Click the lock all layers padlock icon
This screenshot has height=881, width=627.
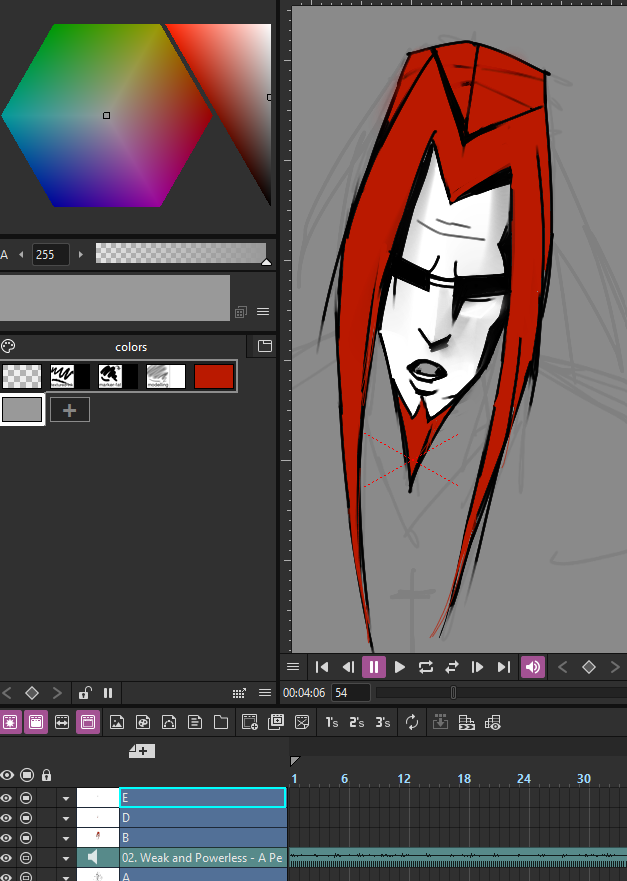pyautogui.click(x=47, y=775)
